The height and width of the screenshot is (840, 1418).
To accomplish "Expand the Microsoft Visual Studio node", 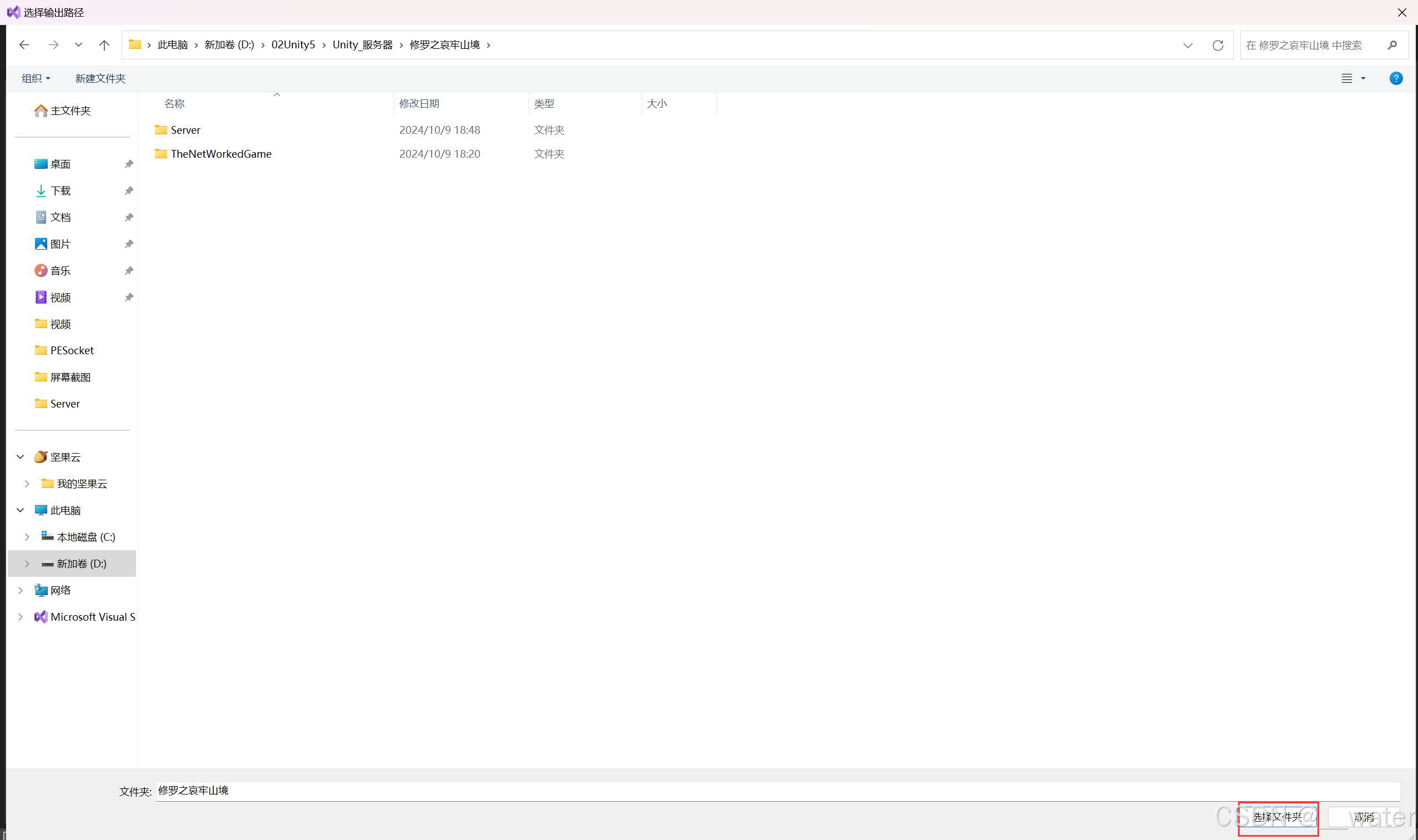I will coord(21,616).
